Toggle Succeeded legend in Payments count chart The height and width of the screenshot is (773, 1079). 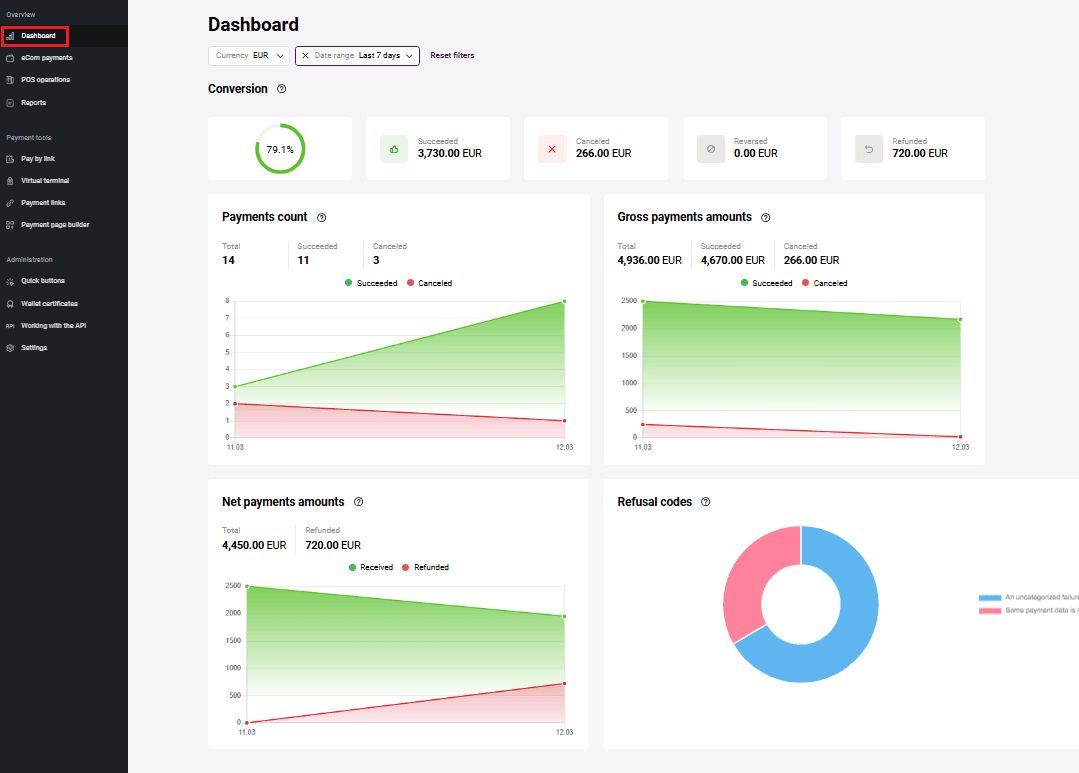point(371,283)
